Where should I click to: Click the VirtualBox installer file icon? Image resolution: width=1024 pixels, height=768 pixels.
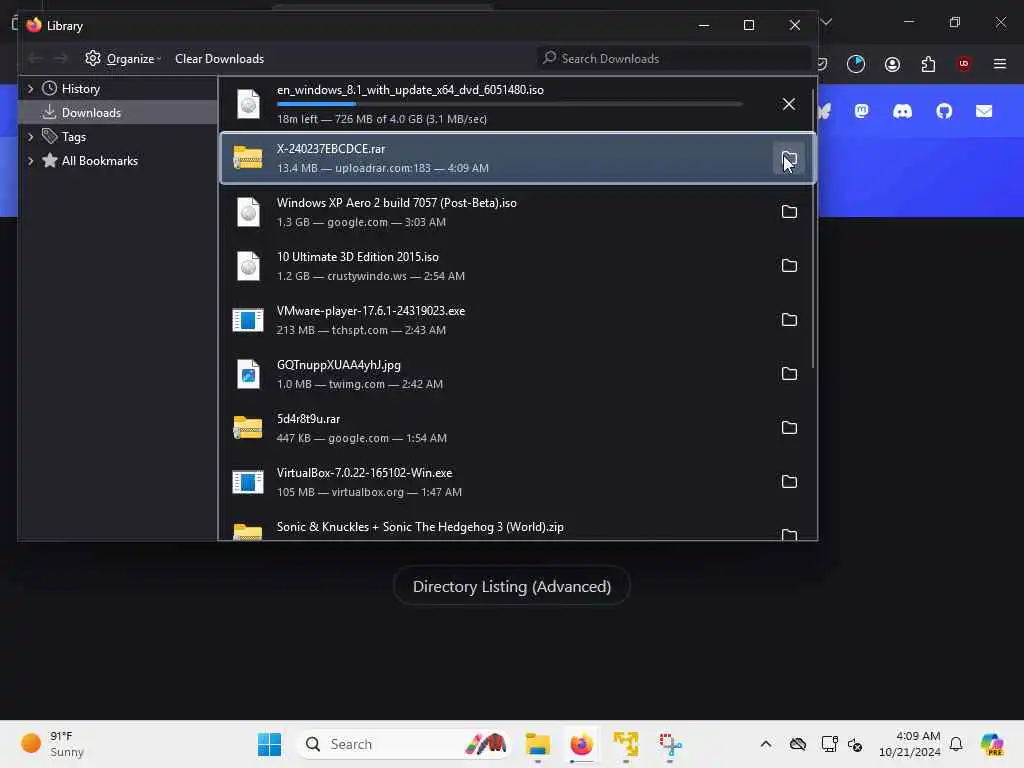248,482
